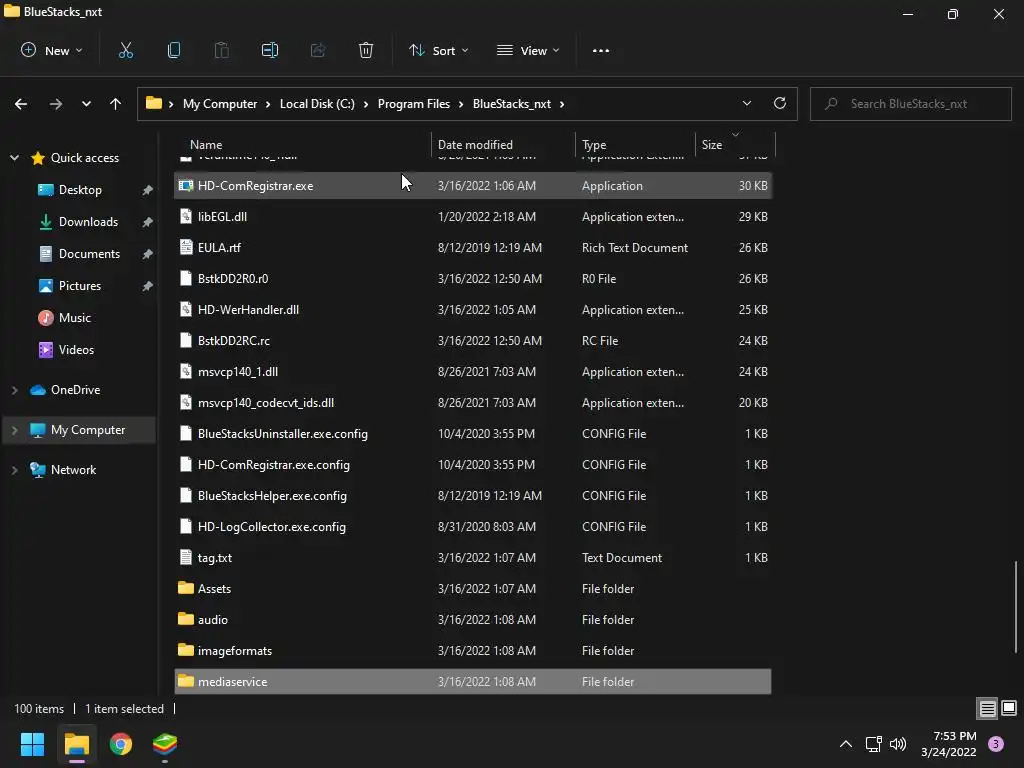Select BlueStacksUninstaller.exe.config file
1024x768 pixels.
[473, 434]
